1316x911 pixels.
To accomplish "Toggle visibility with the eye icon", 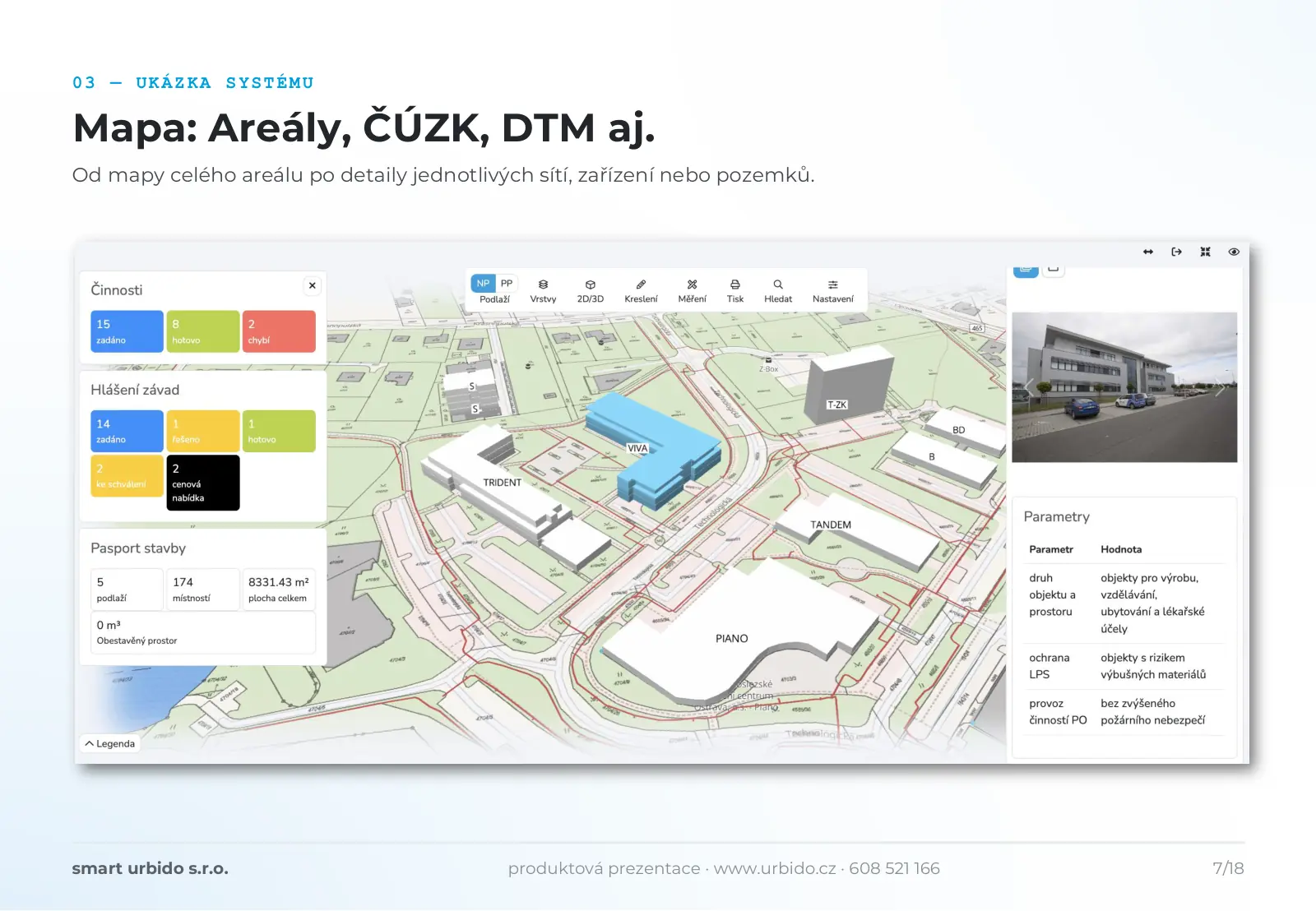I will point(1234,252).
